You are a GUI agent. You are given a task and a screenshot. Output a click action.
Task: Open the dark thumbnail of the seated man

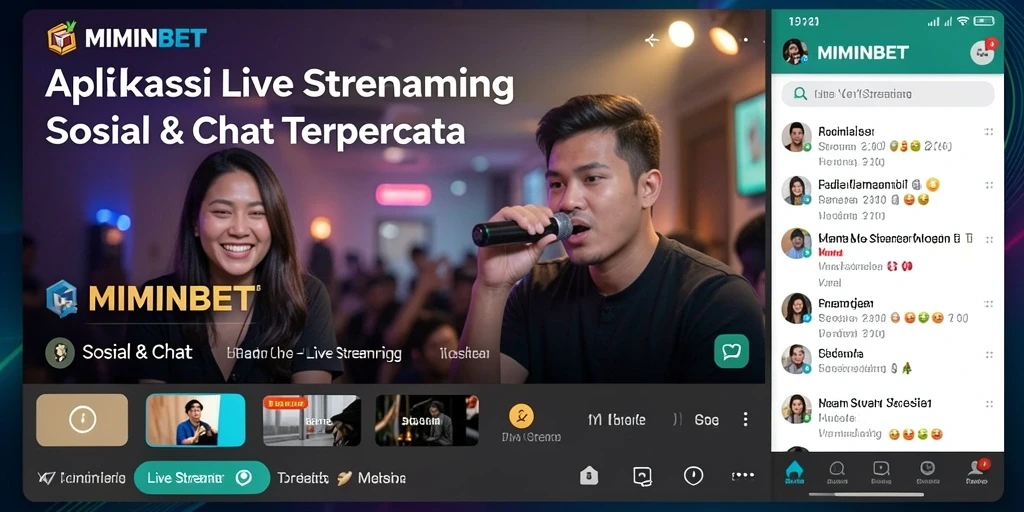427,420
